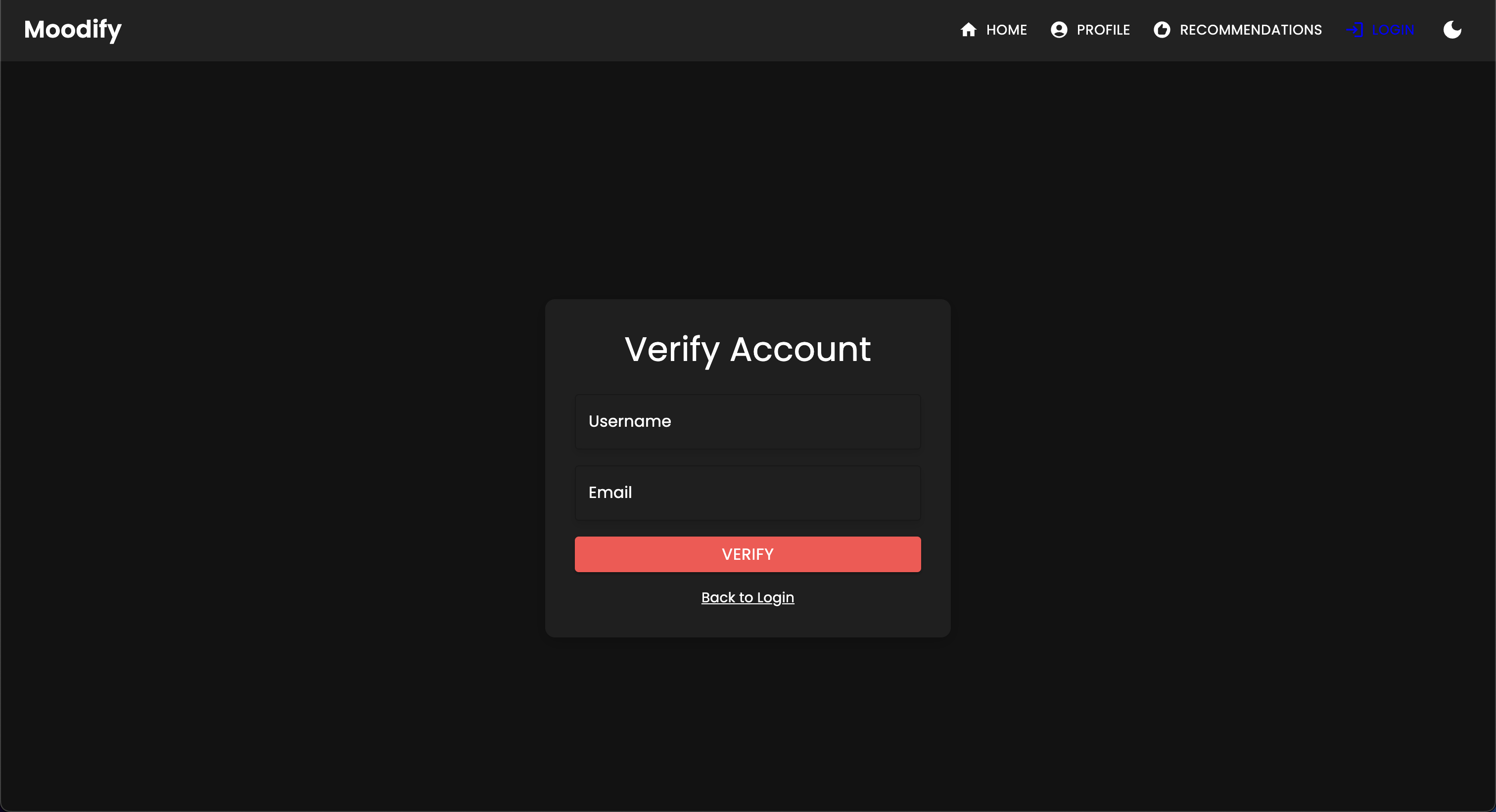Image resolution: width=1496 pixels, height=812 pixels.
Task: Click the Verify Account heading
Action: (748, 350)
